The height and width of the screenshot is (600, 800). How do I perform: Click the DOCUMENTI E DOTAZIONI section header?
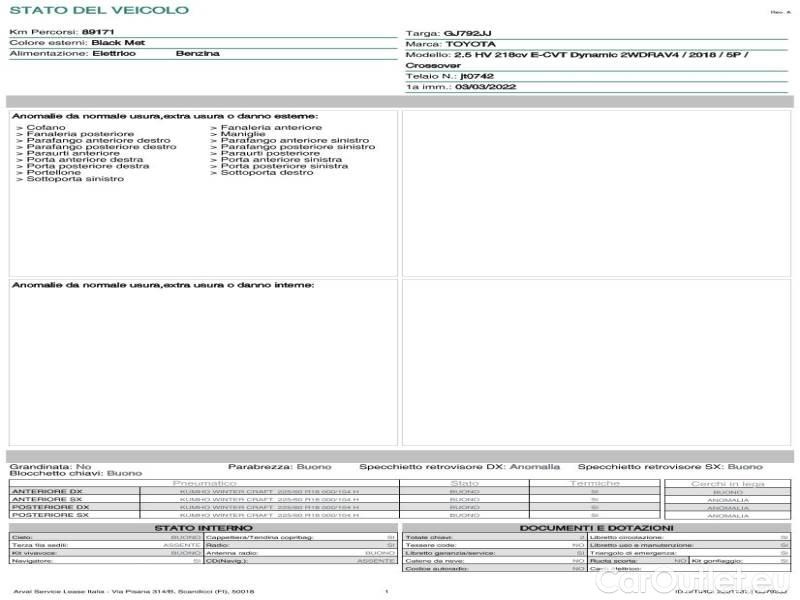[596, 527]
